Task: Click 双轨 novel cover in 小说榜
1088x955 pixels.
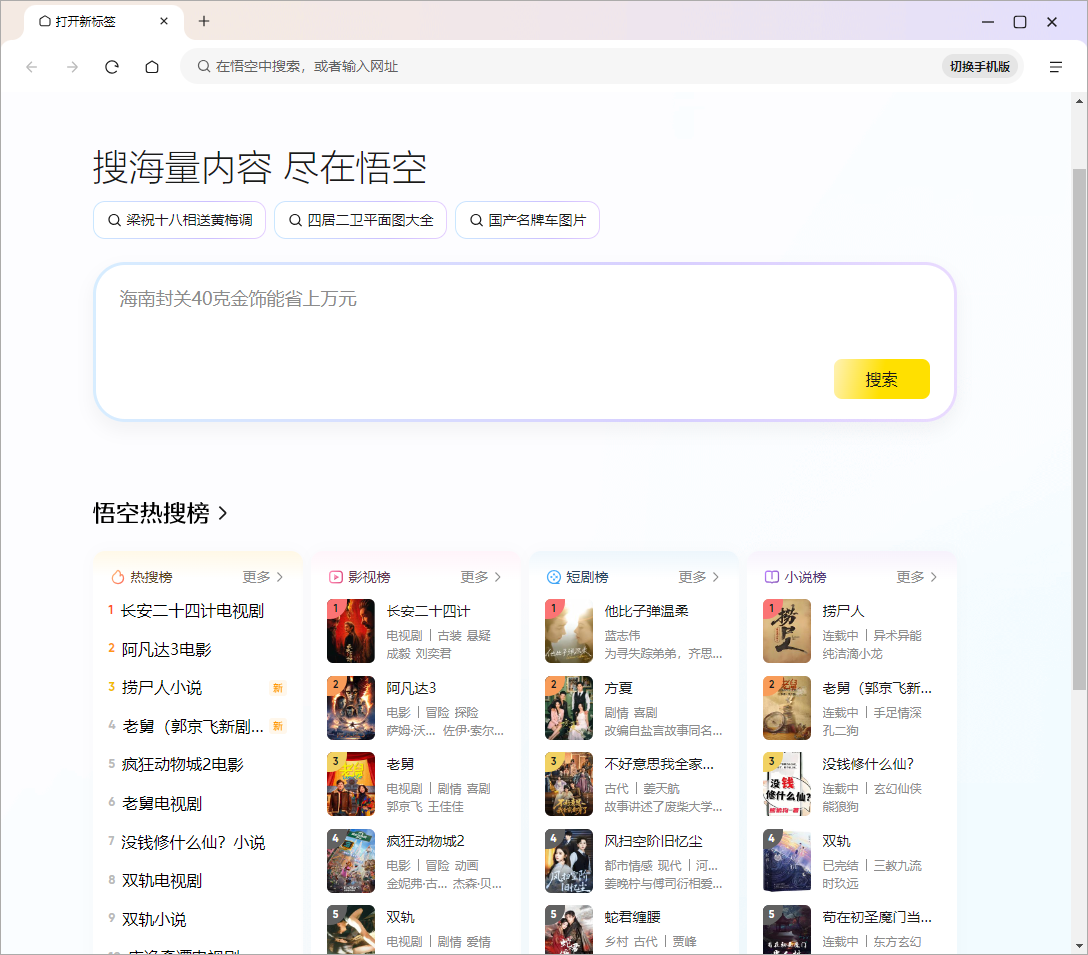Action: coord(787,861)
